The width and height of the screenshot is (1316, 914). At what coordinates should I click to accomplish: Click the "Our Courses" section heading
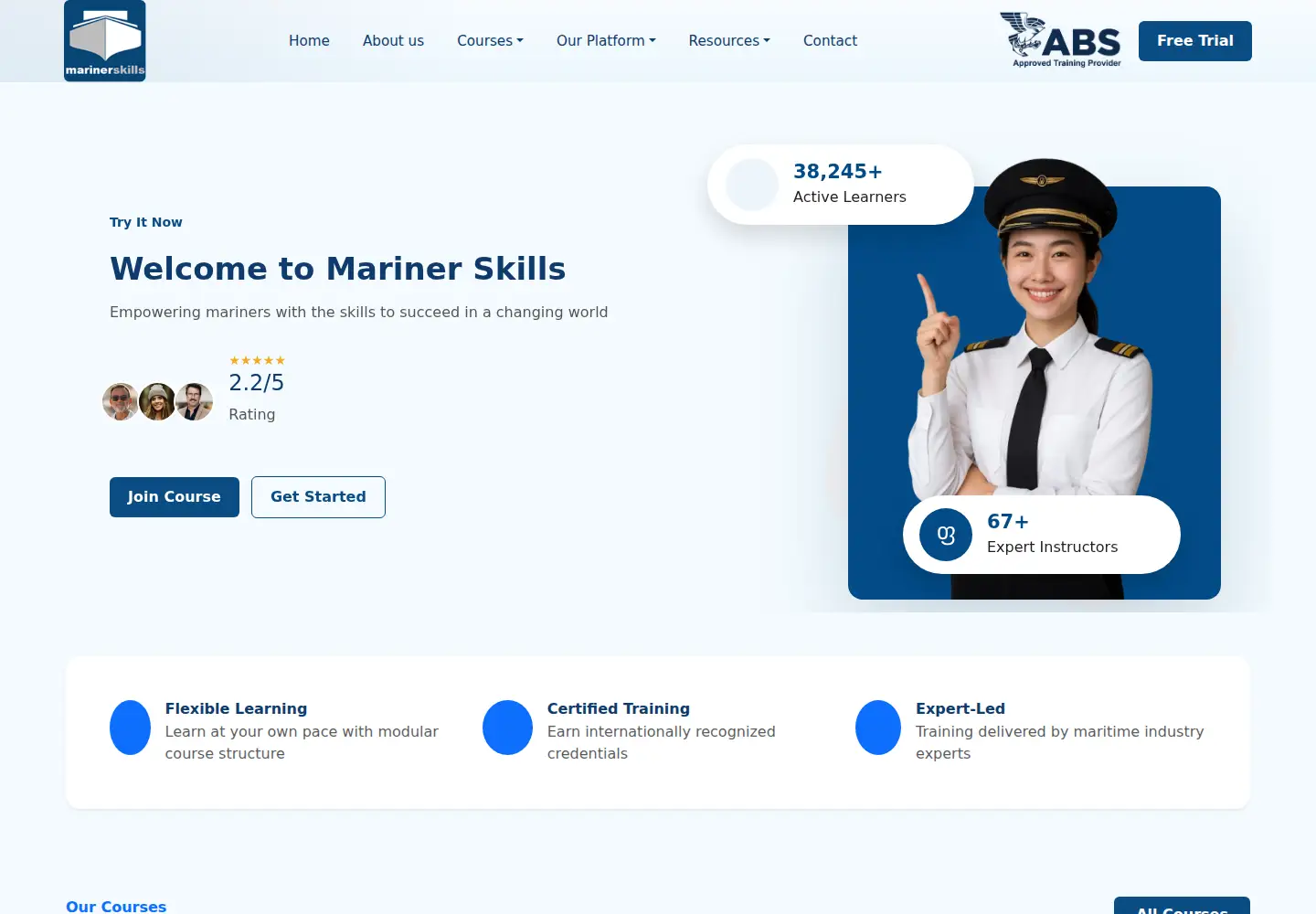(116, 906)
